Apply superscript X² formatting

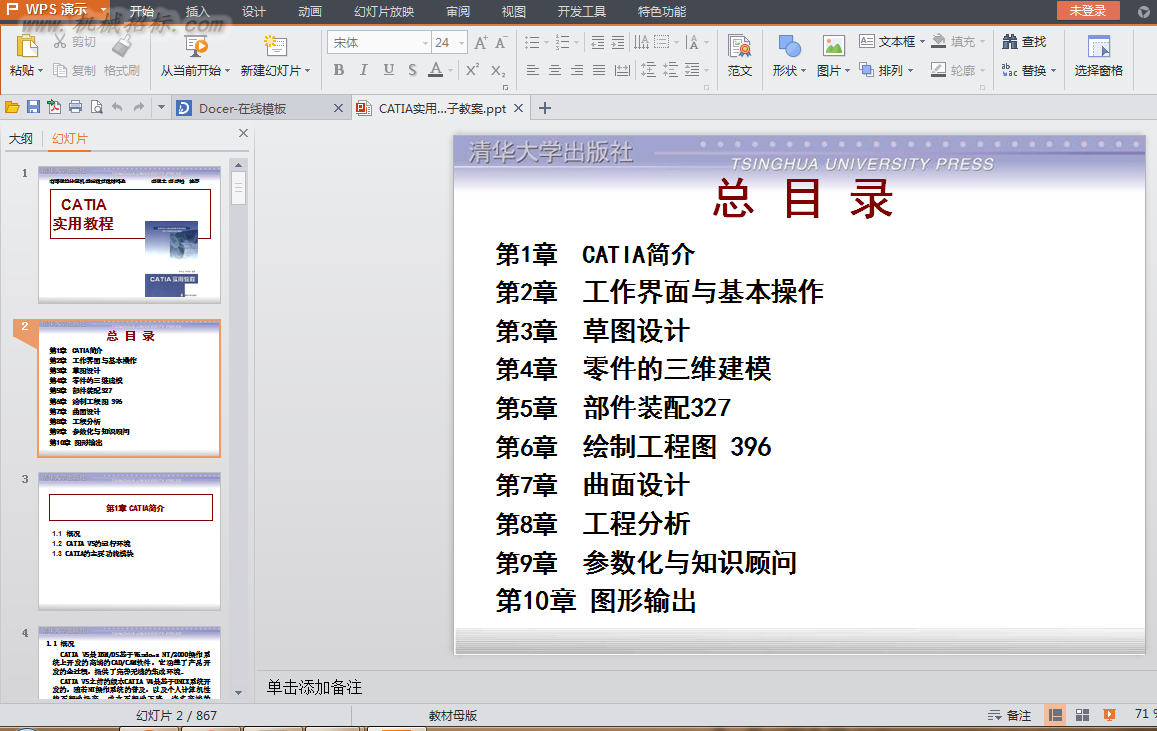pyautogui.click(x=473, y=69)
